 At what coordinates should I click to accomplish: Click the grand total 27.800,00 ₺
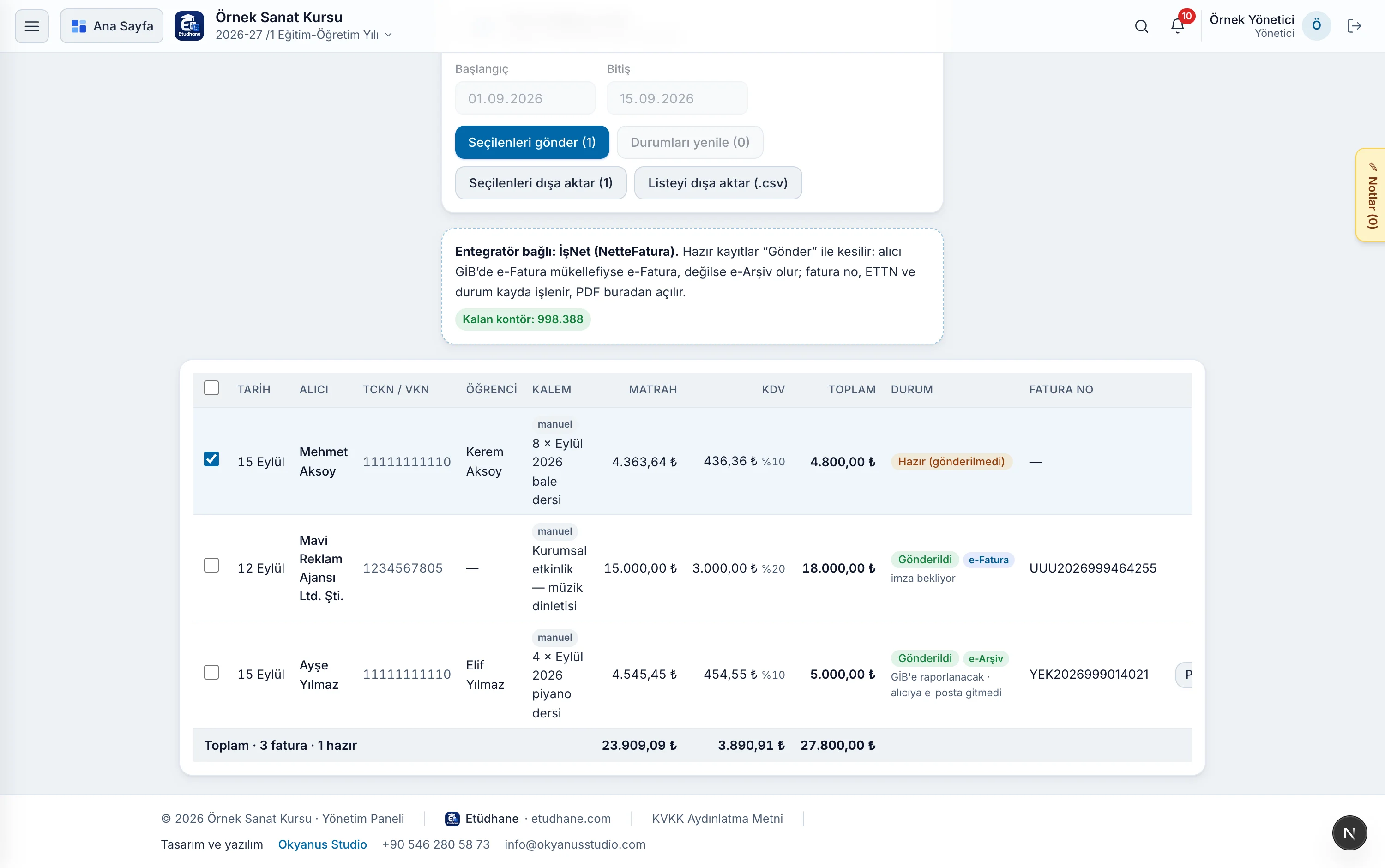coord(838,745)
